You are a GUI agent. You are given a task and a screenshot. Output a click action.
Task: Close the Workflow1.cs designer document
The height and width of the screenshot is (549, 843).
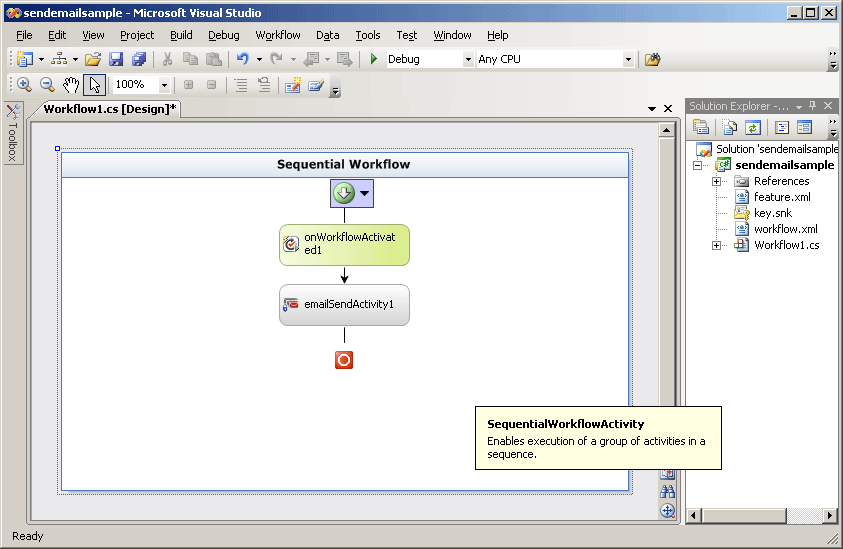click(x=668, y=109)
